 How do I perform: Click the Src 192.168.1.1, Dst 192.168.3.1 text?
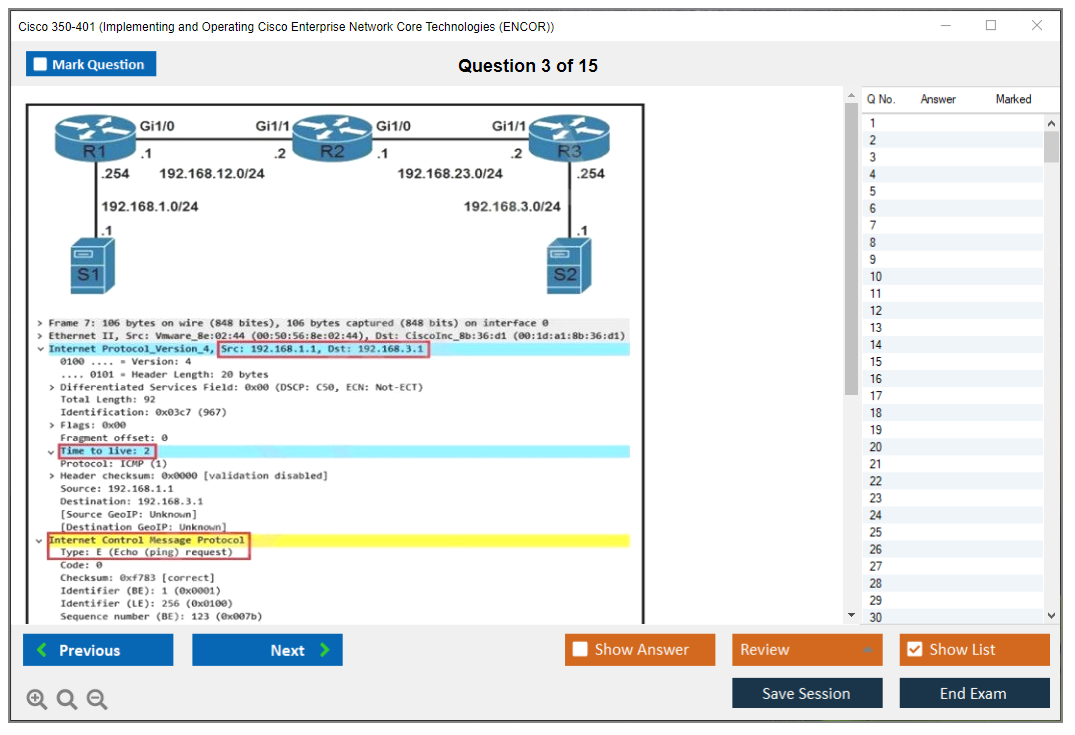(323, 349)
